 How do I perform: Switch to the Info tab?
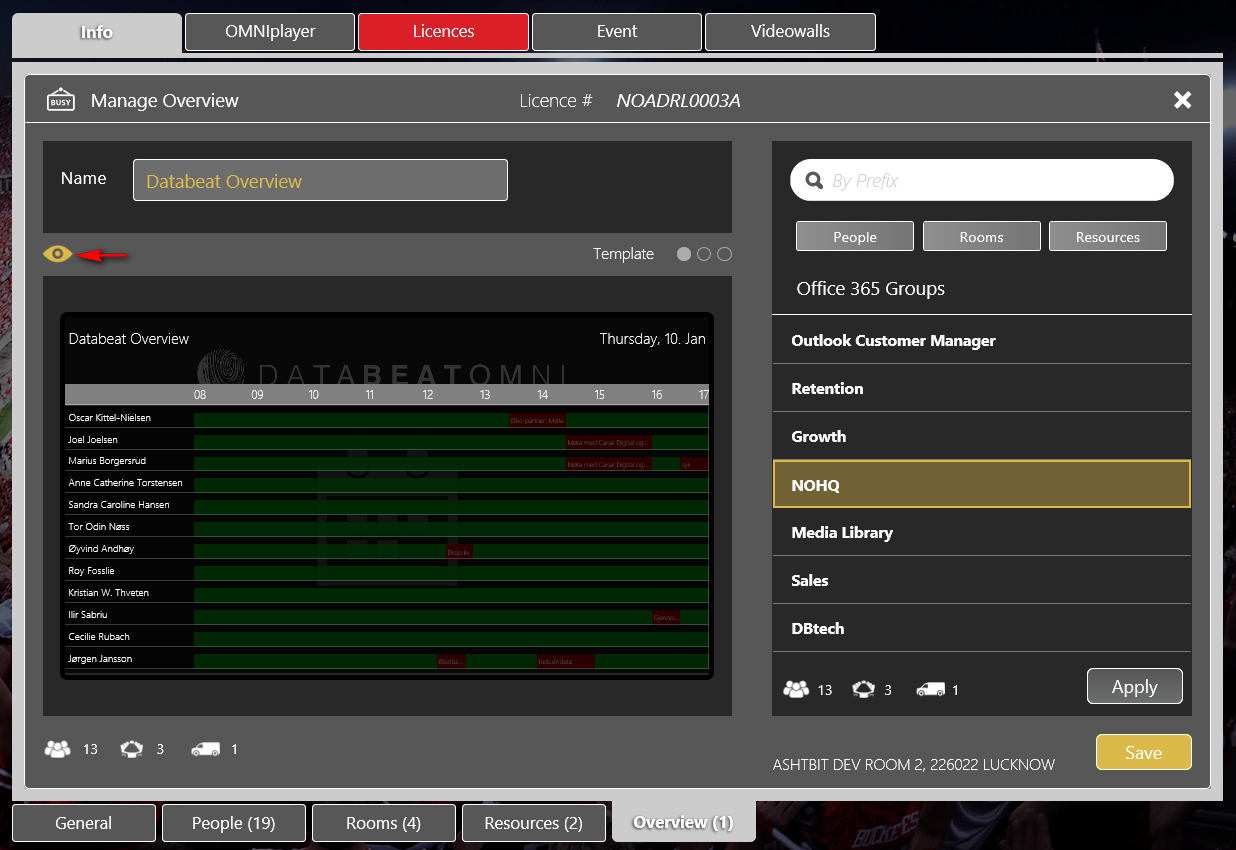tap(96, 32)
